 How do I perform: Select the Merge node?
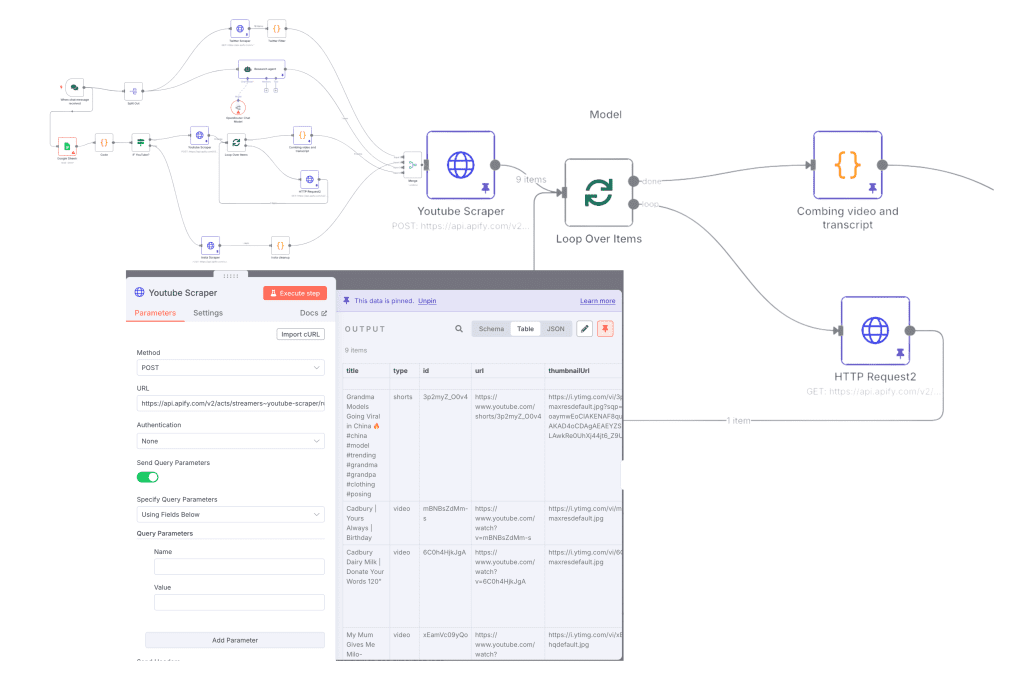click(x=412, y=165)
